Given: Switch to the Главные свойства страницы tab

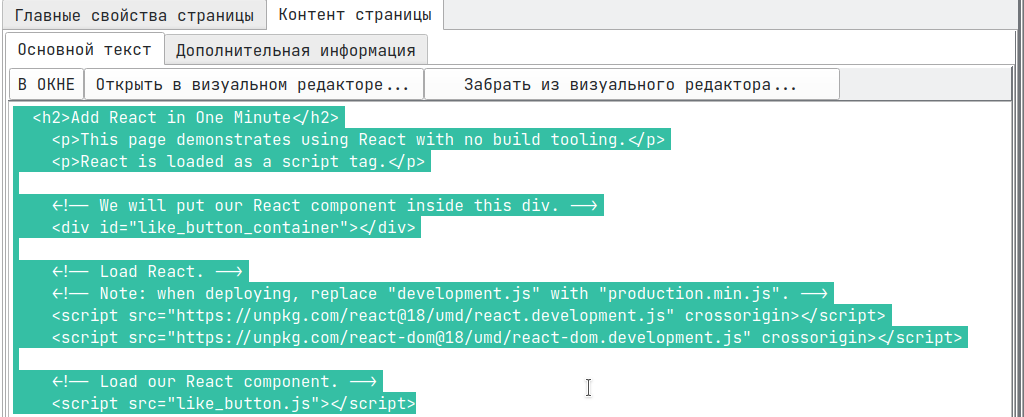Looking at the screenshot, I should [x=135, y=15].
